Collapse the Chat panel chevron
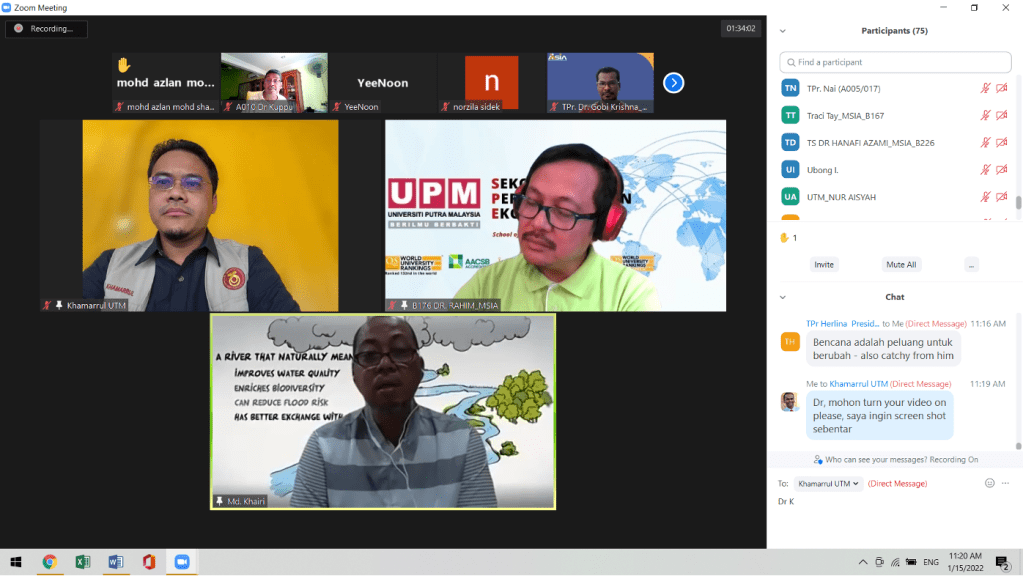 click(x=783, y=297)
